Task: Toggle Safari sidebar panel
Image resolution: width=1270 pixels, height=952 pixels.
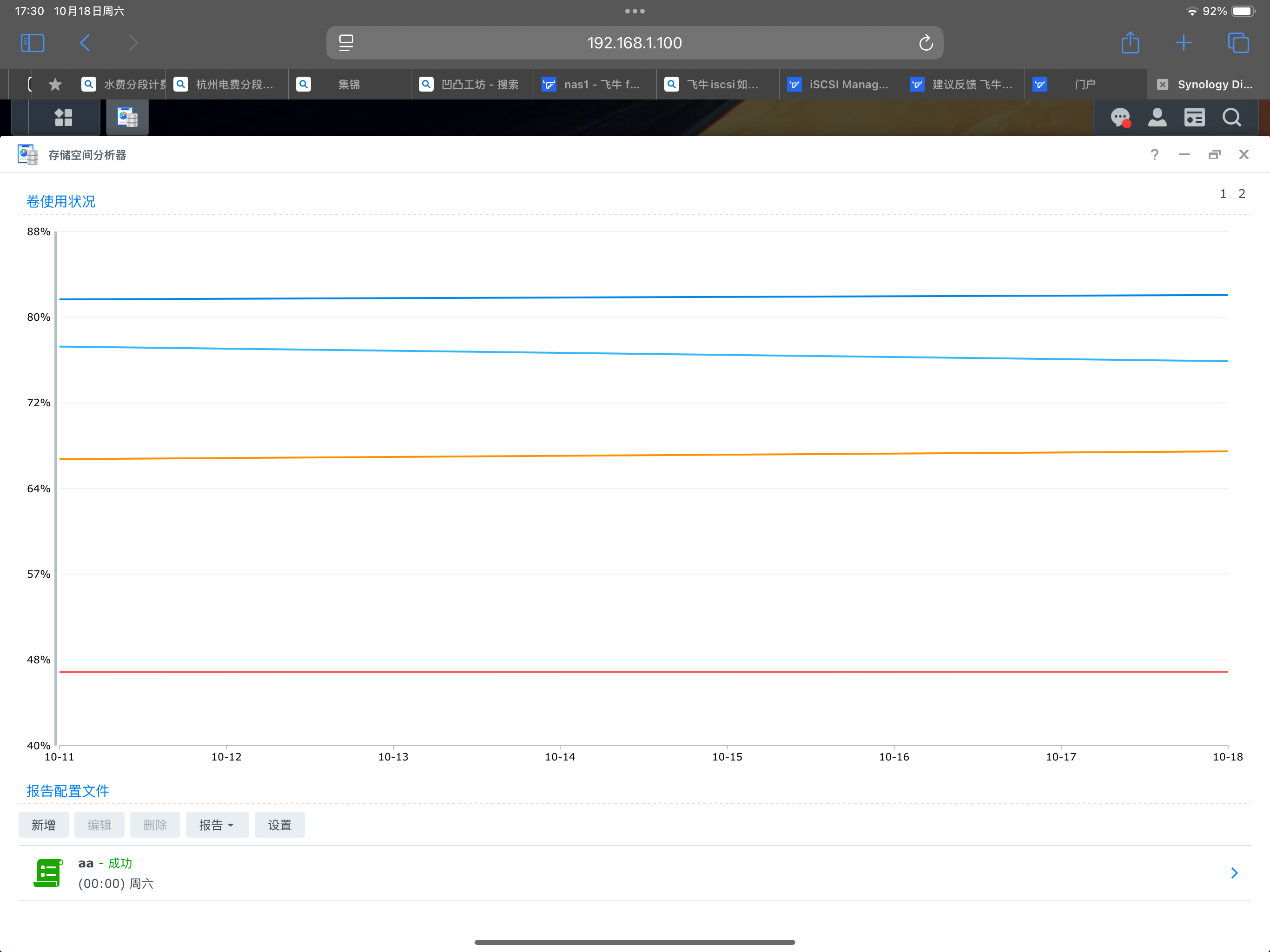Action: click(32, 43)
